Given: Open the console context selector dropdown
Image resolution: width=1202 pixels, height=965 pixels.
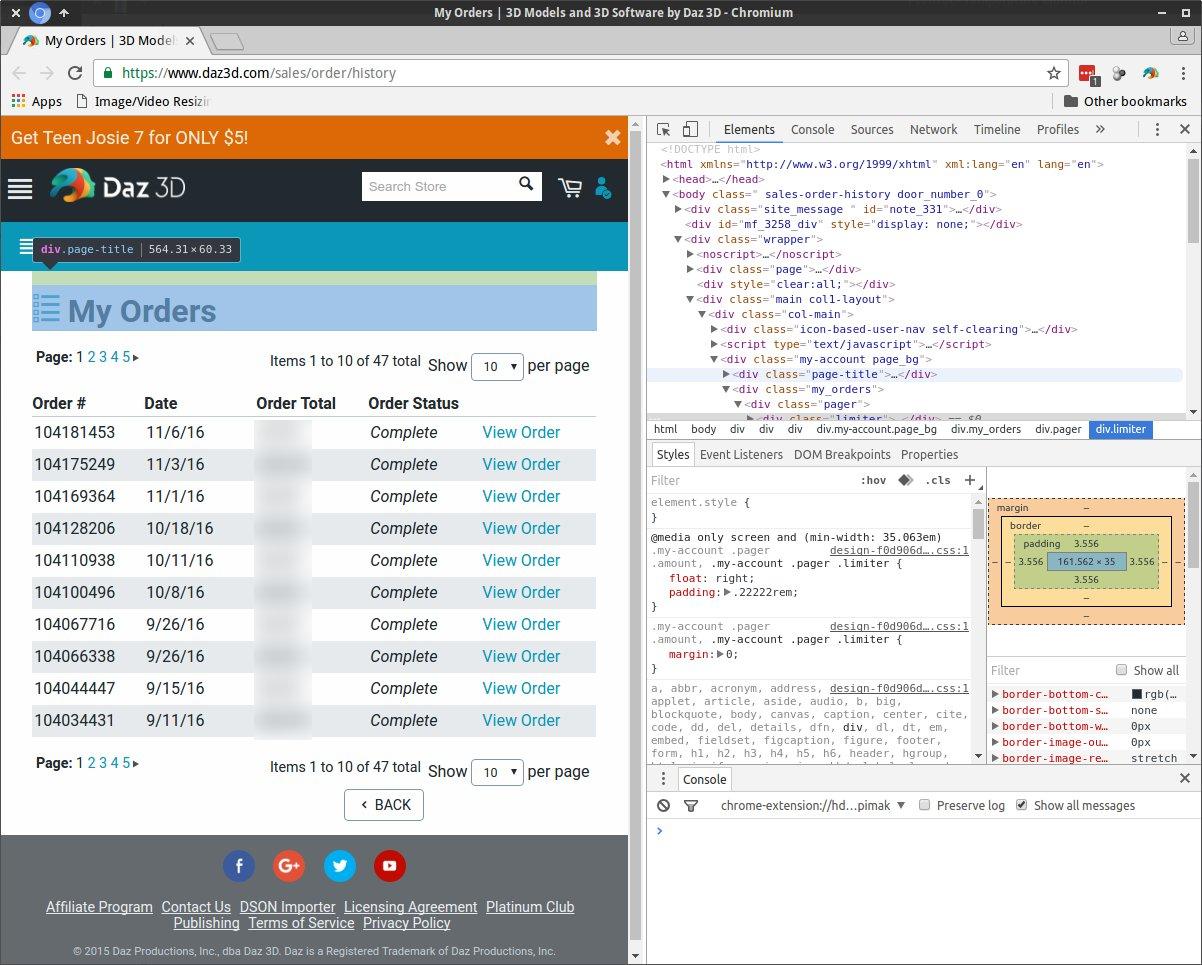Looking at the screenshot, I should pos(812,805).
